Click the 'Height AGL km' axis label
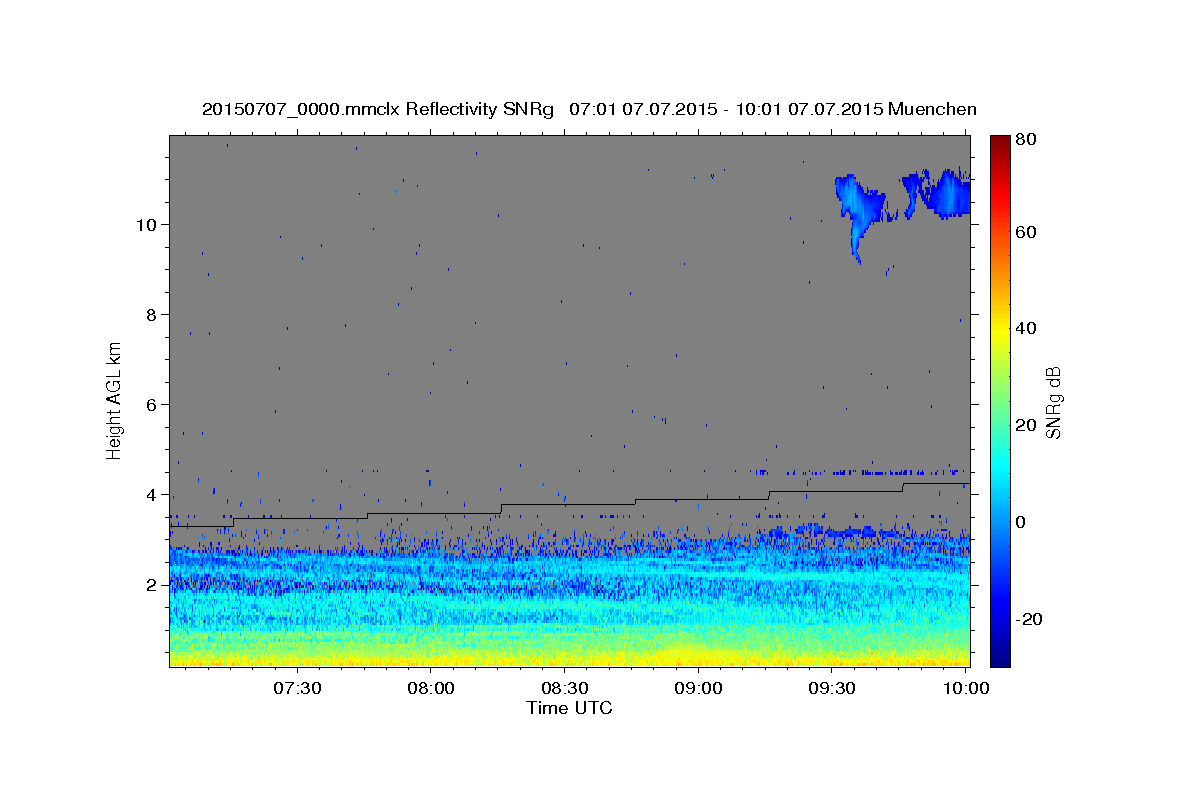The height and width of the screenshot is (800, 1200). click(114, 400)
